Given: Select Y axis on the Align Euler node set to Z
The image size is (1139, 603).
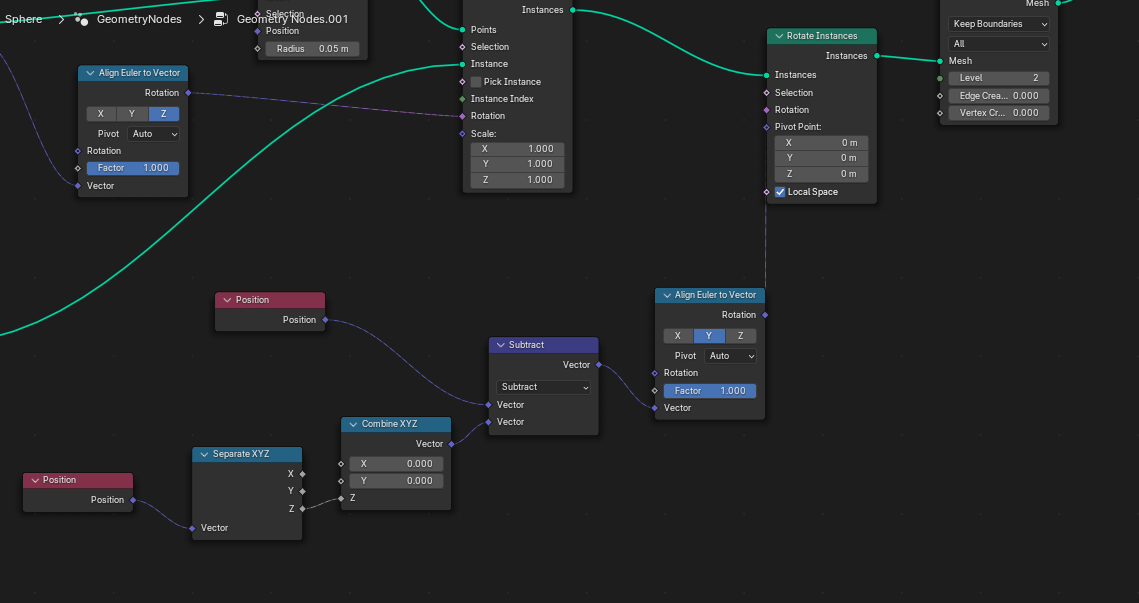Looking at the screenshot, I should tap(132, 114).
